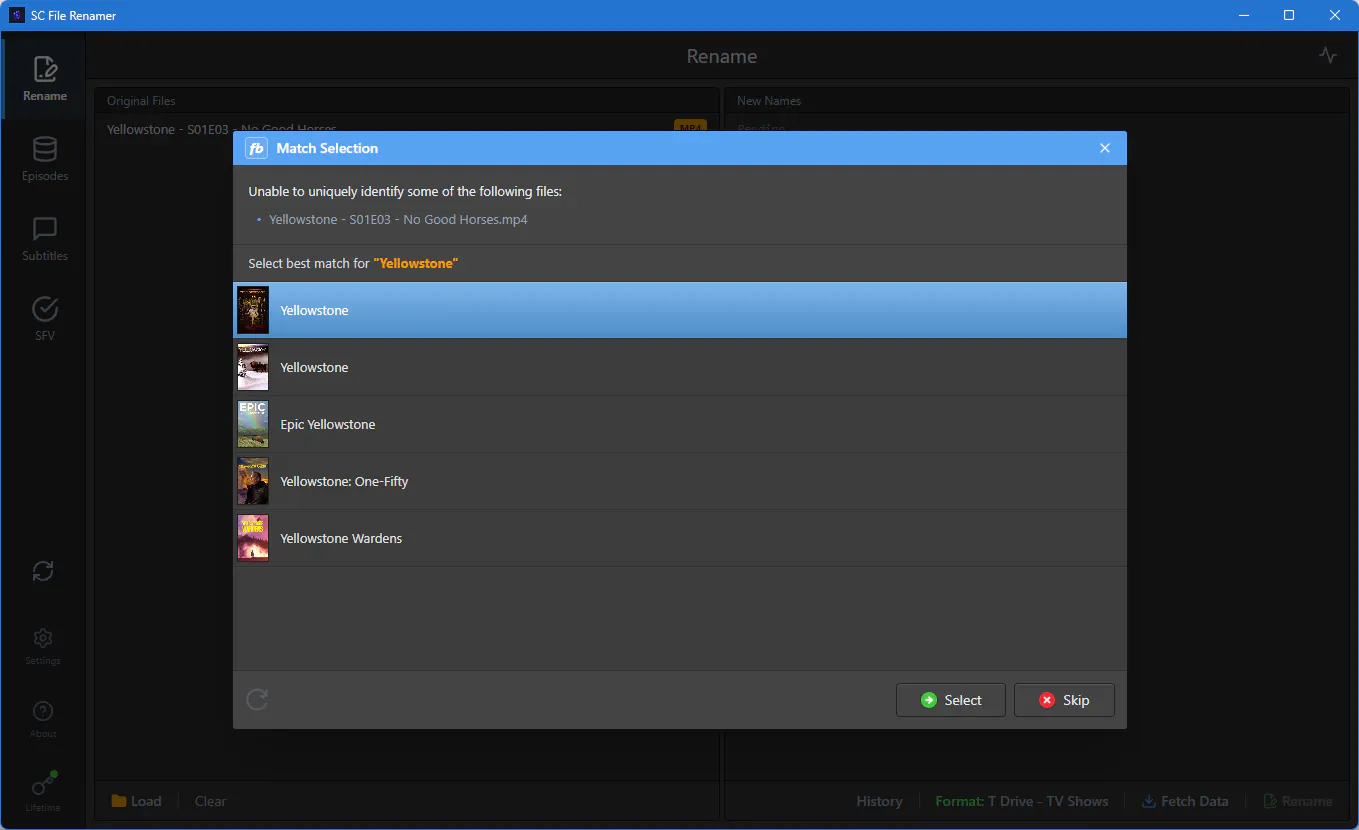Select the second Yellowstone match row

[680, 367]
